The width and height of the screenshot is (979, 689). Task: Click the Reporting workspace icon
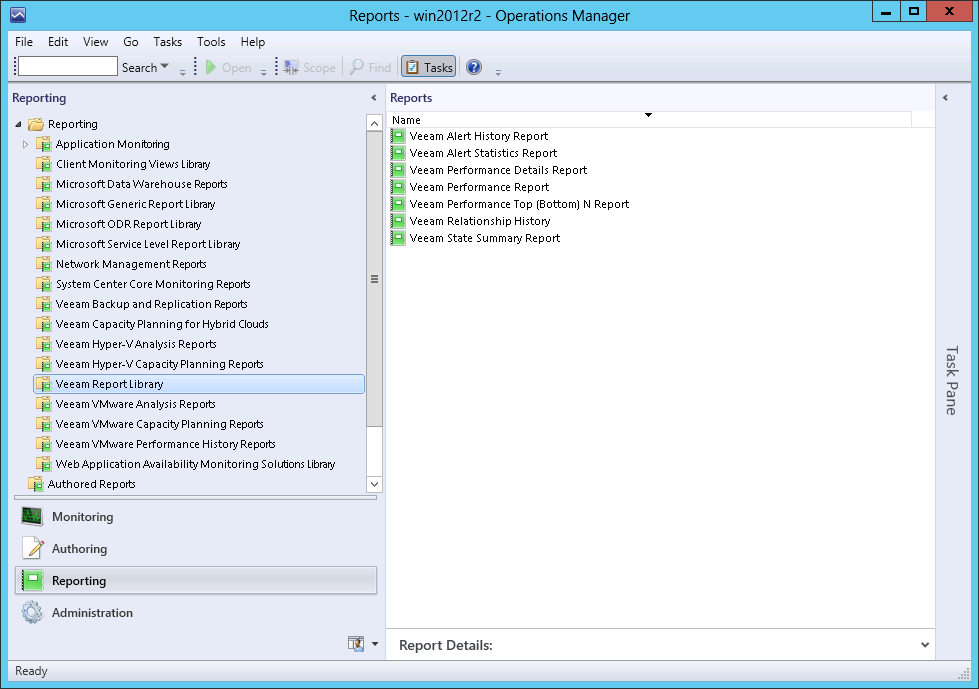pyautogui.click(x=32, y=580)
